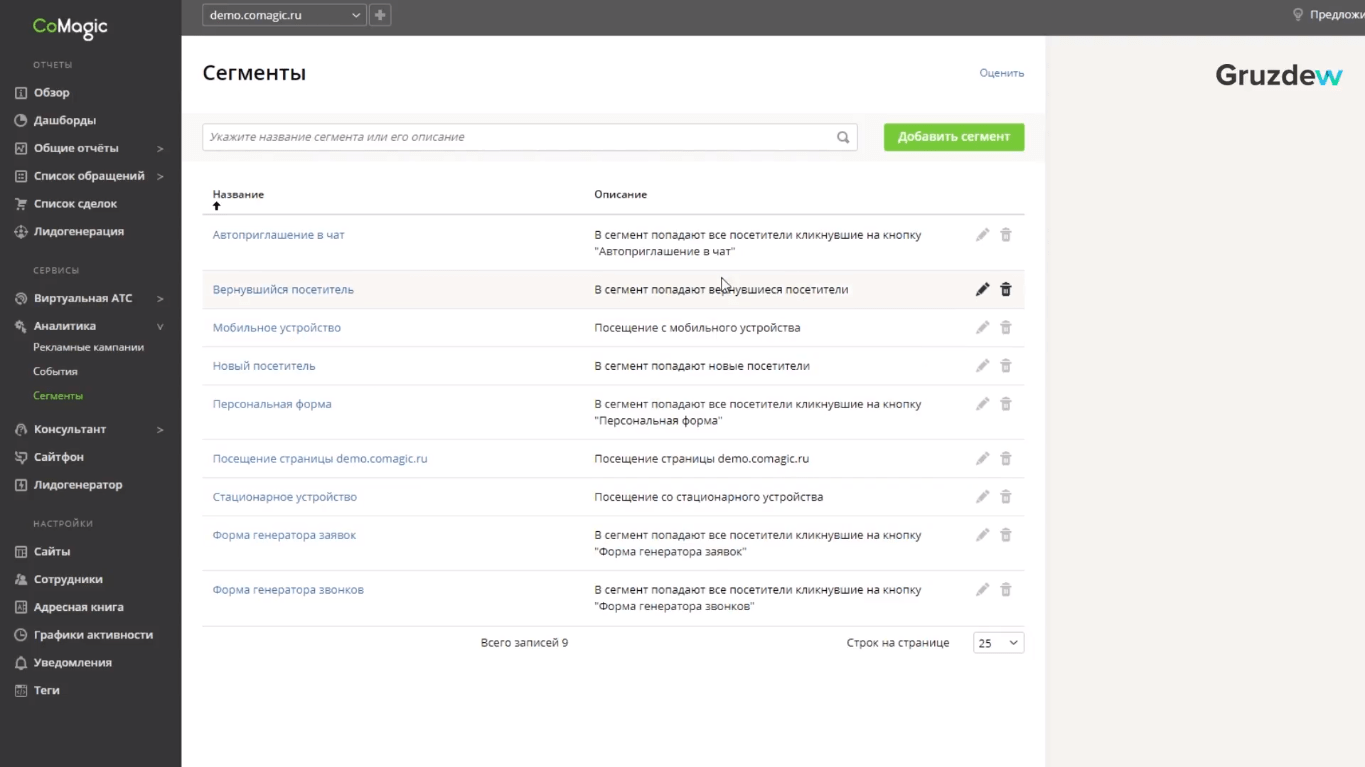Open Адресная книга

(78, 607)
